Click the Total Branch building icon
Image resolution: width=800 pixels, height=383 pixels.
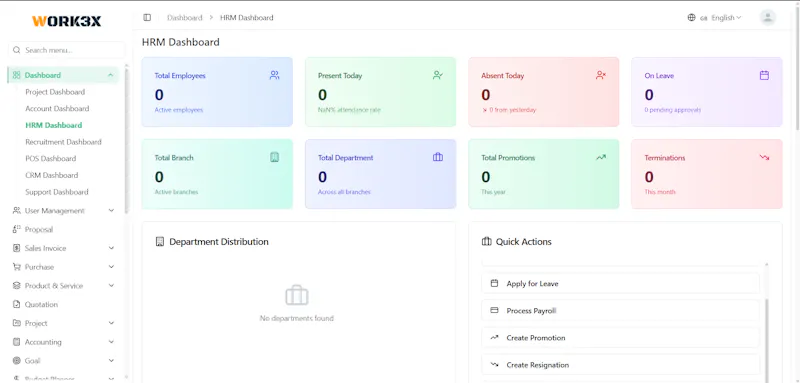(x=274, y=158)
